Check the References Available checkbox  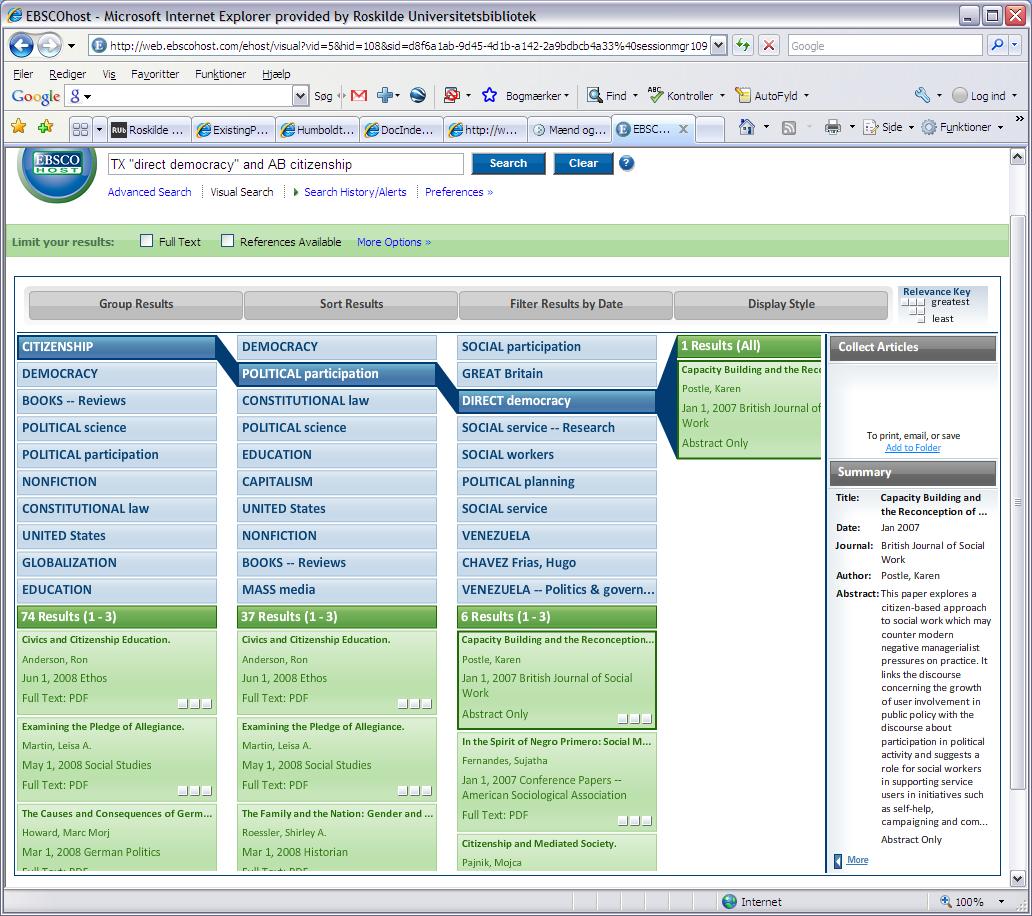[227, 241]
